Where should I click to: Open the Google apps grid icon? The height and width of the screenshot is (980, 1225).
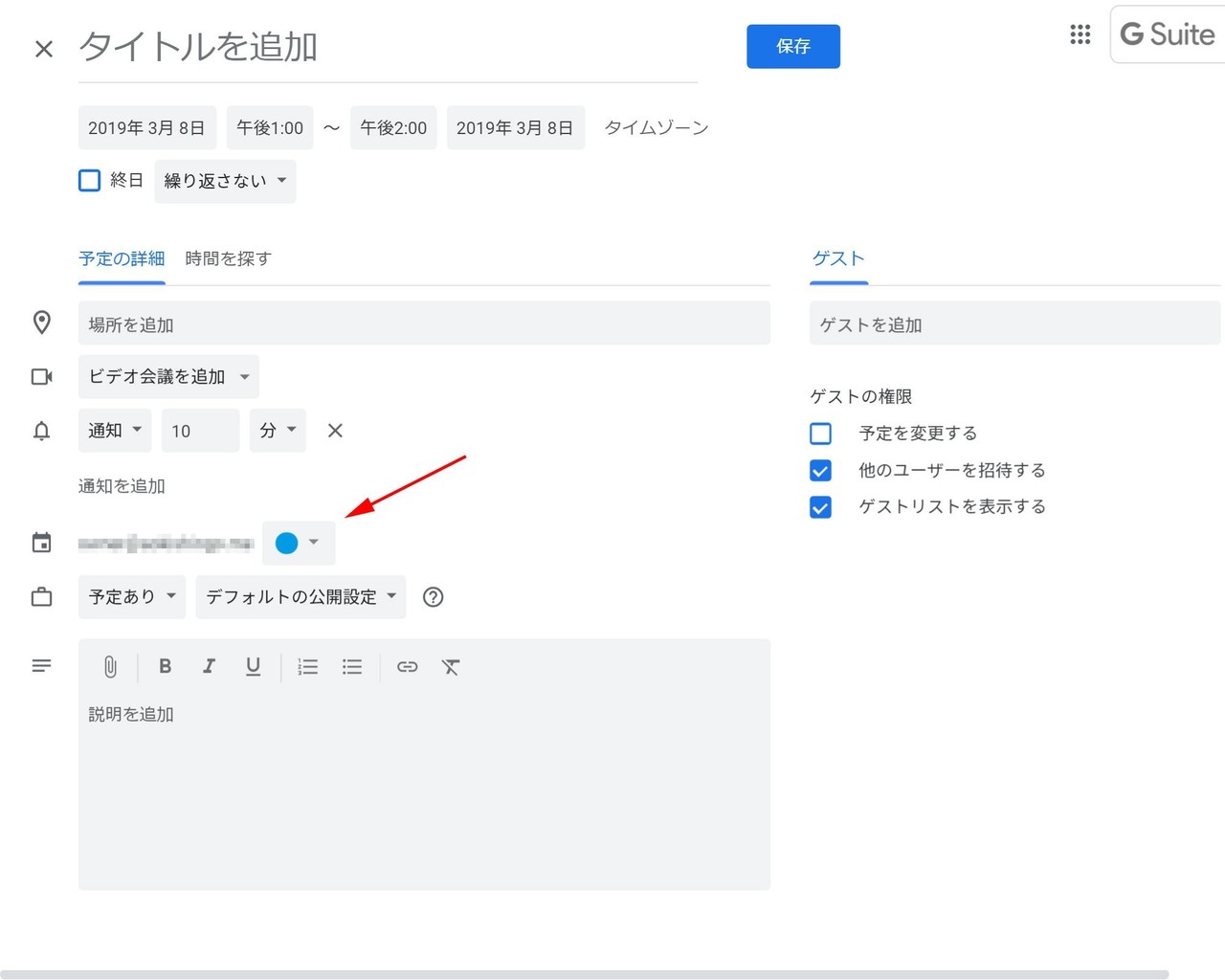click(1080, 34)
